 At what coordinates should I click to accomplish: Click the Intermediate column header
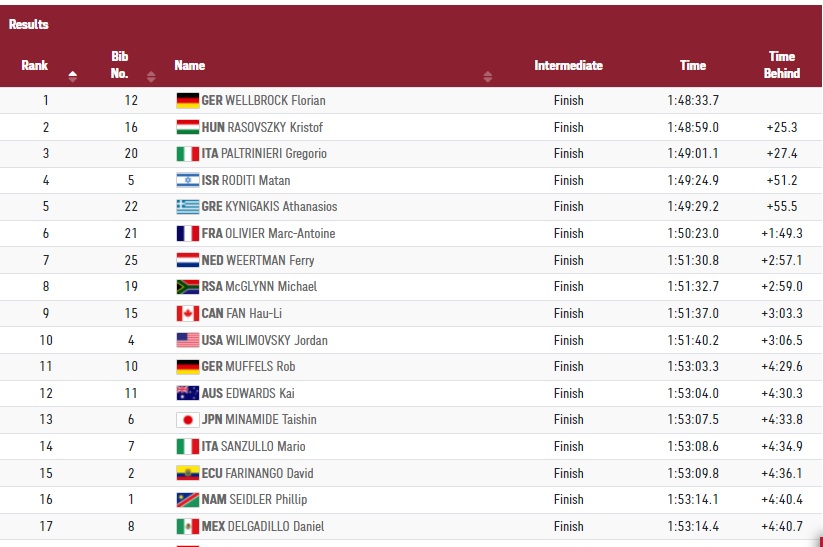pyautogui.click(x=568, y=66)
